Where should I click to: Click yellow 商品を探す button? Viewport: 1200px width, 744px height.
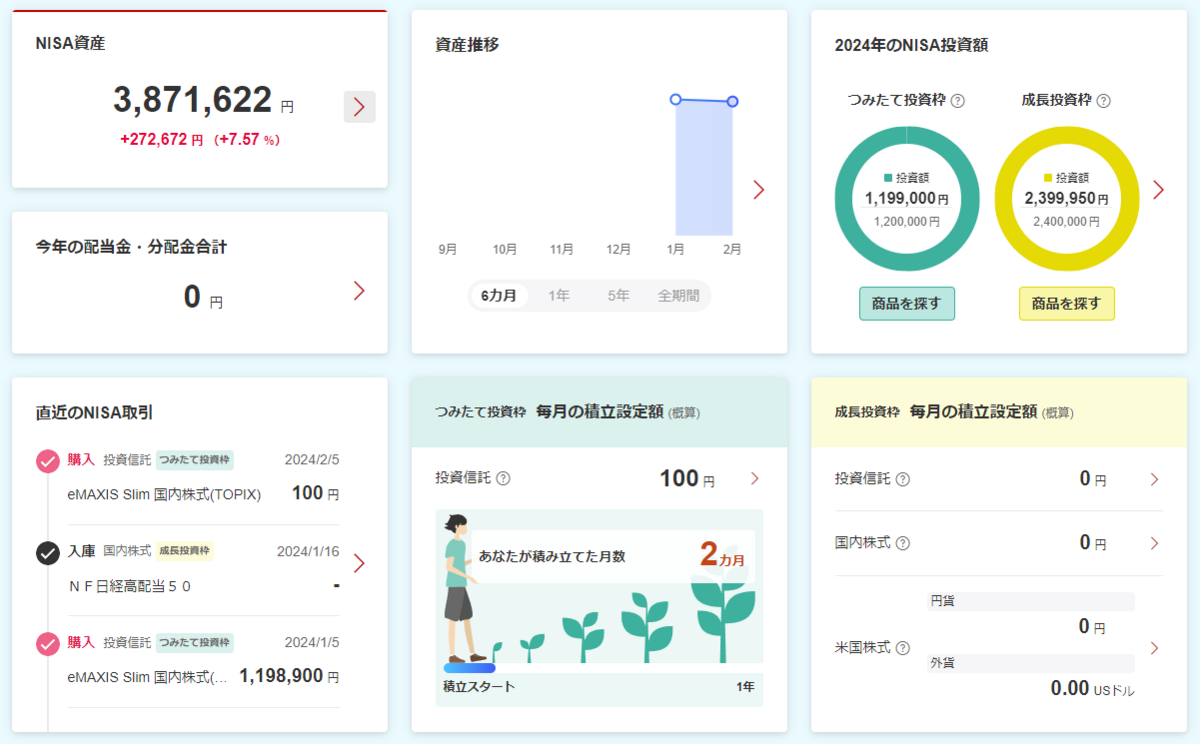pos(1067,303)
